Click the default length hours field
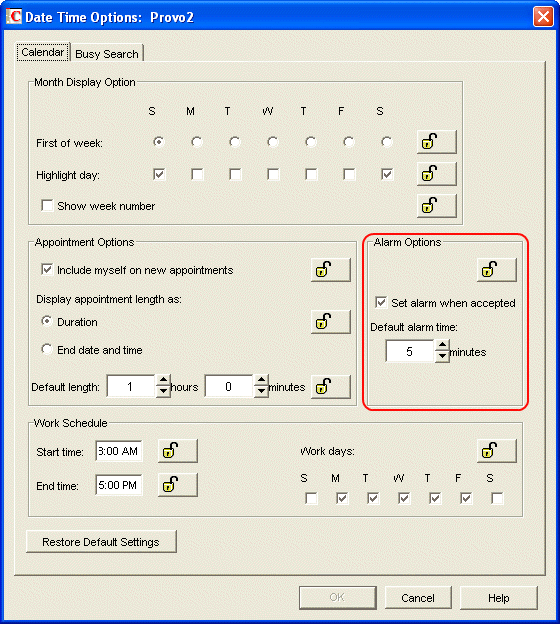The width and height of the screenshot is (560, 624). [131, 386]
